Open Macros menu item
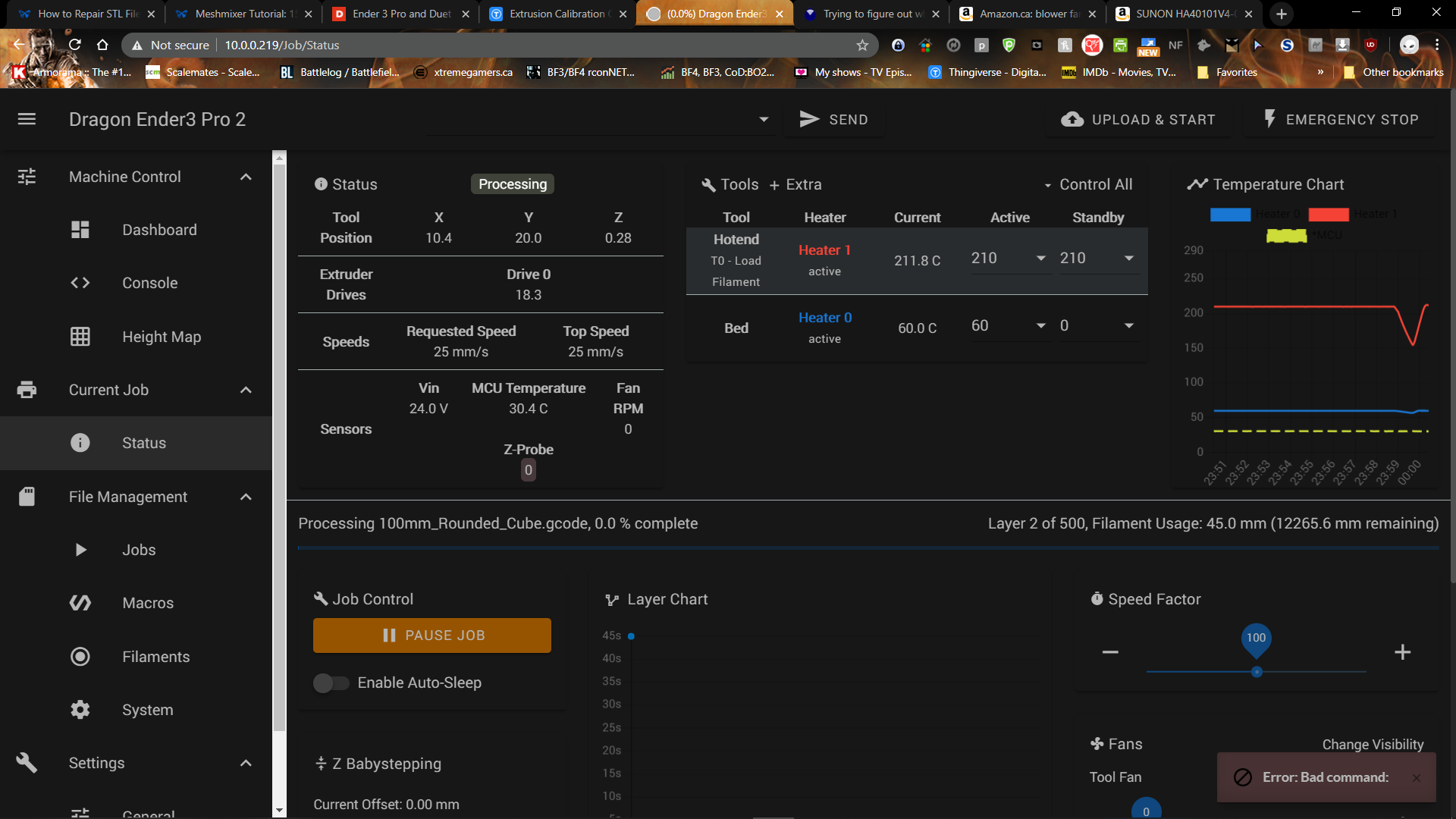 [x=136, y=603]
